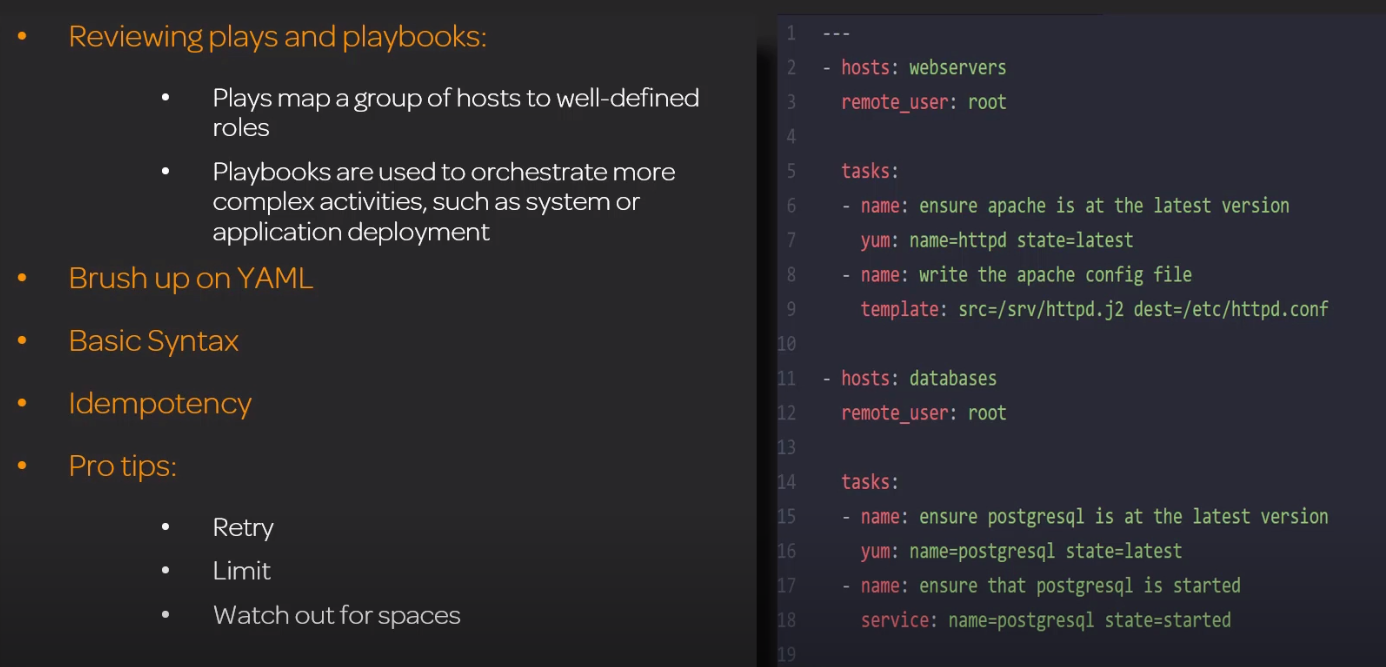Select the 'Idempotency' bullet heading
The width and height of the screenshot is (1386, 667).
(160, 404)
